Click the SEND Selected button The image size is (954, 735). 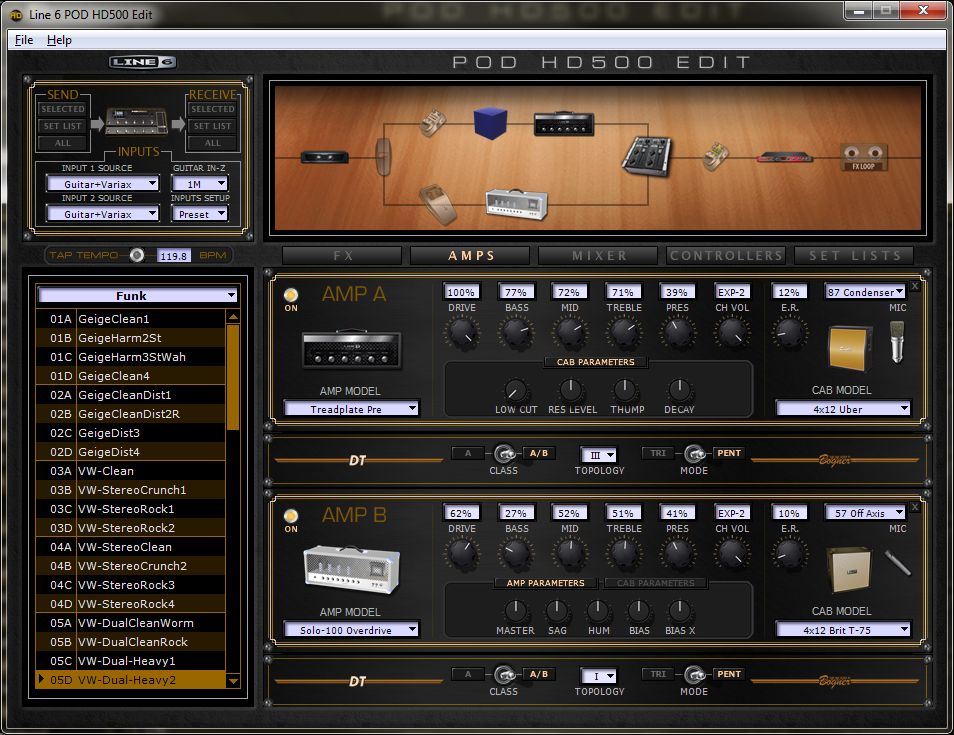pyautogui.click(x=63, y=109)
